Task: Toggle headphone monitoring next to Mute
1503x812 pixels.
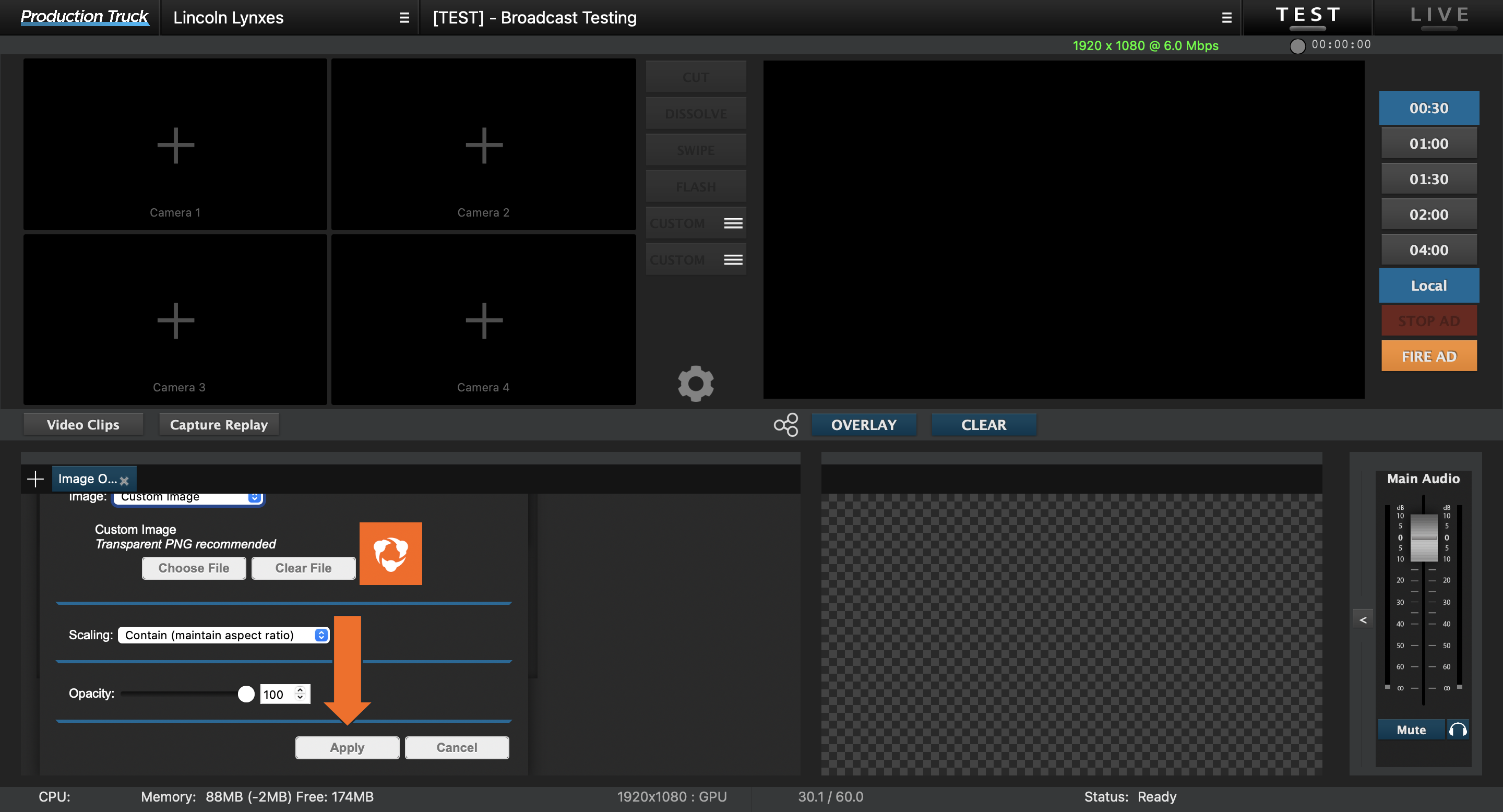Action: 1458,729
